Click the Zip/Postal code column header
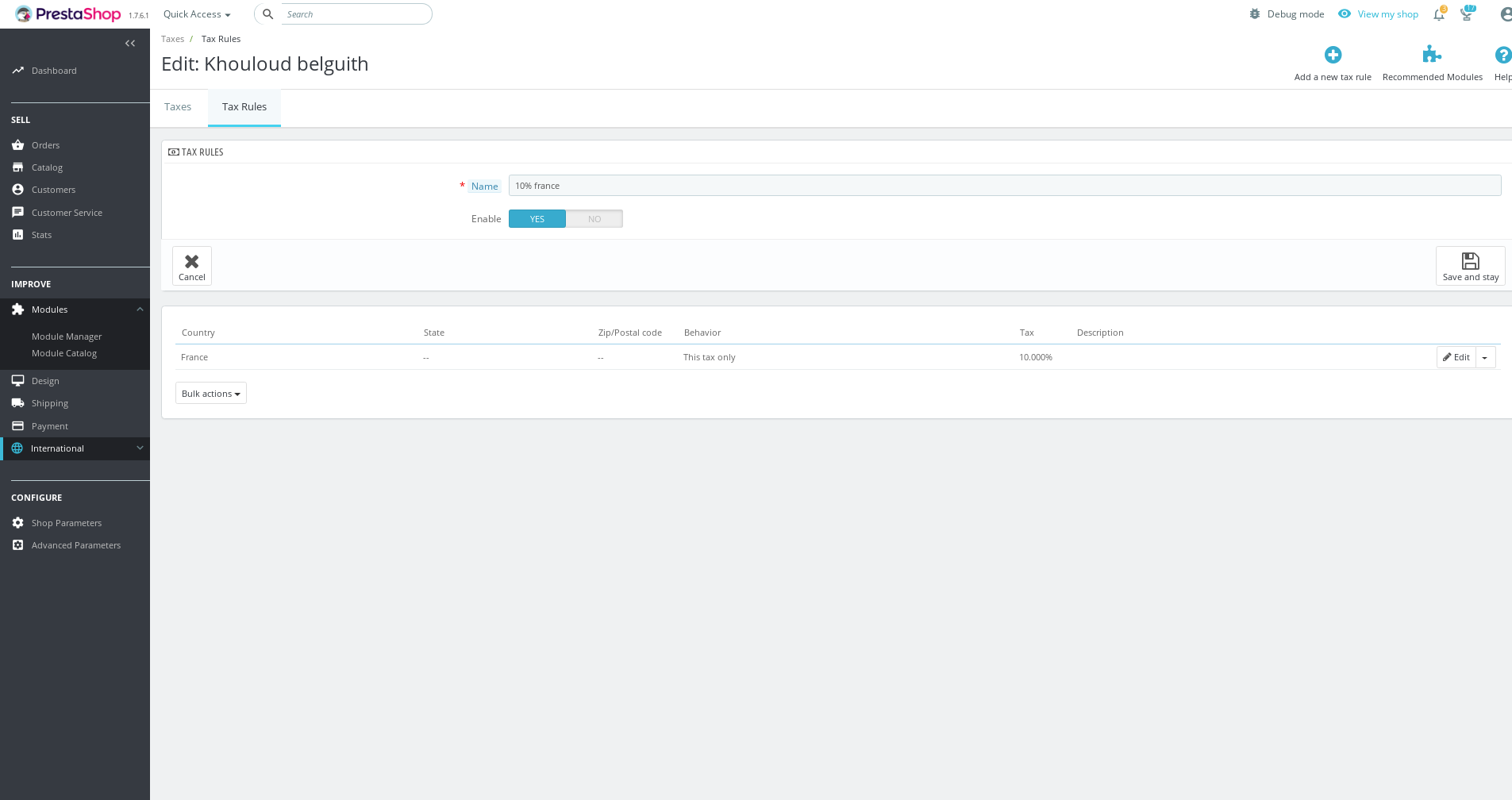Image resolution: width=1512 pixels, height=800 pixels. pyautogui.click(x=630, y=333)
